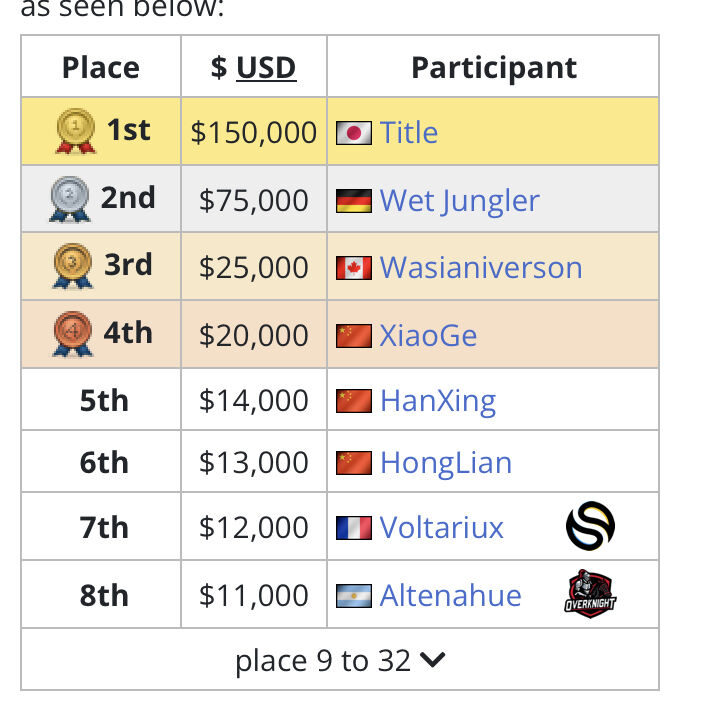The width and height of the screenshot is (702, 707).
Task: Click the Canada flag beside Wasianiverson
Action: pyautogui.click(x=354, y=268)
